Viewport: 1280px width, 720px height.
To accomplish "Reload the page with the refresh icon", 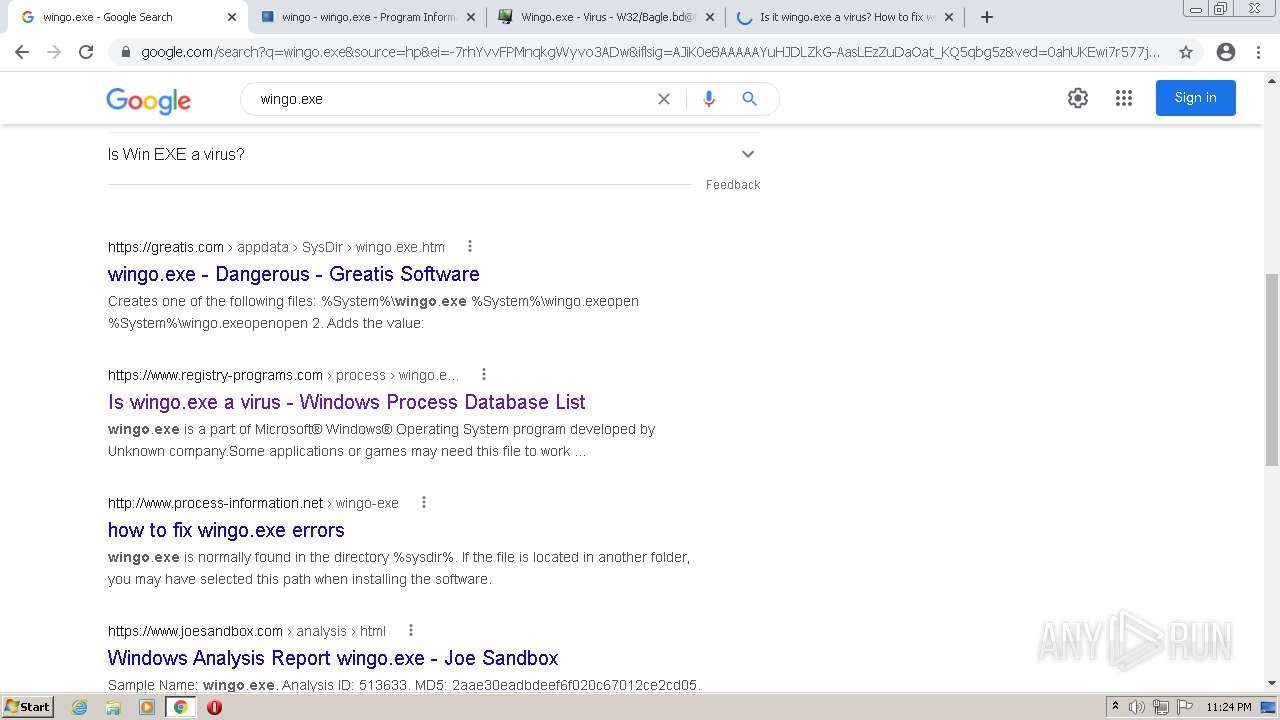I will tap(86, 52).
